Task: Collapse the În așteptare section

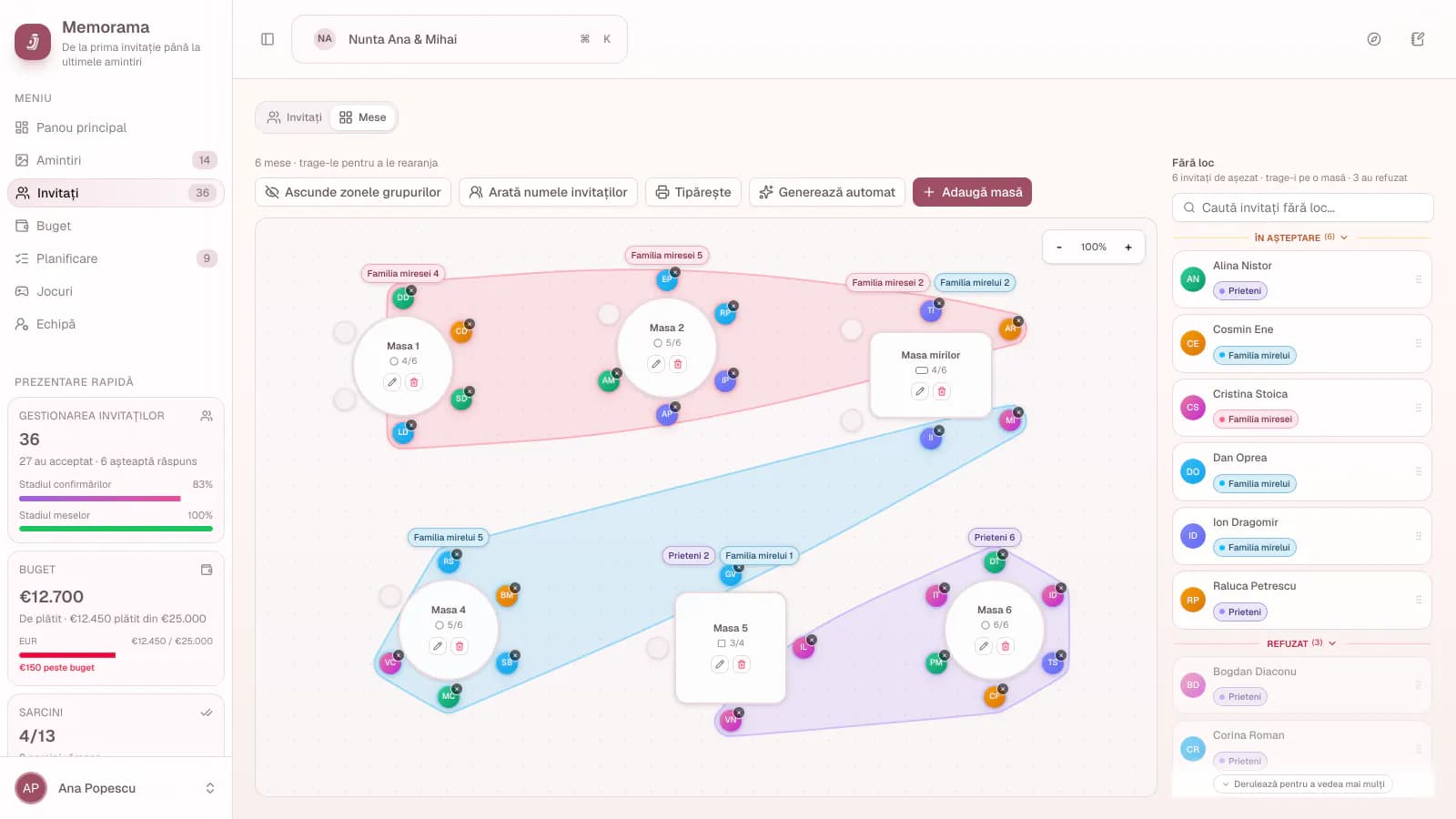Action: point(1301,238)
